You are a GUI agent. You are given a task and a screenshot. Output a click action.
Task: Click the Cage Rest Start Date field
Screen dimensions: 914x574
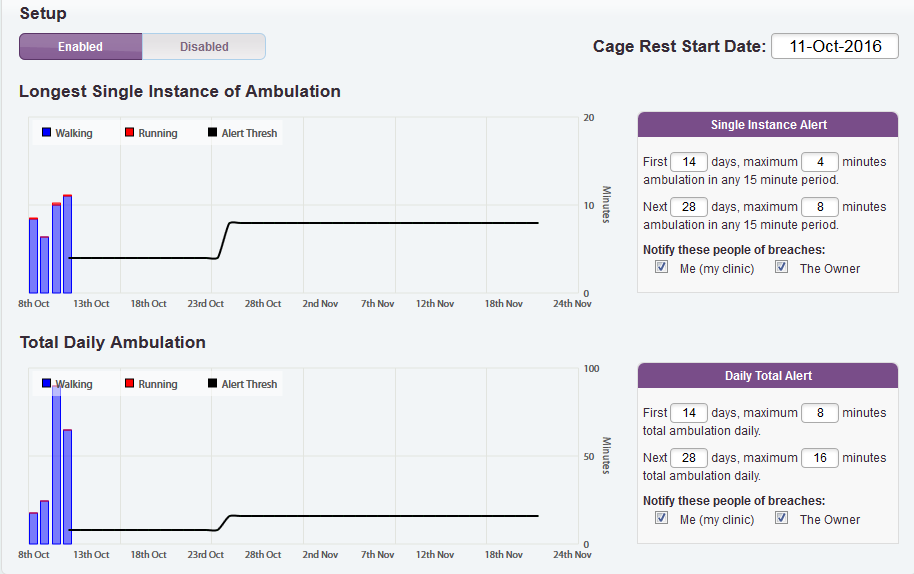click(834, 47)
